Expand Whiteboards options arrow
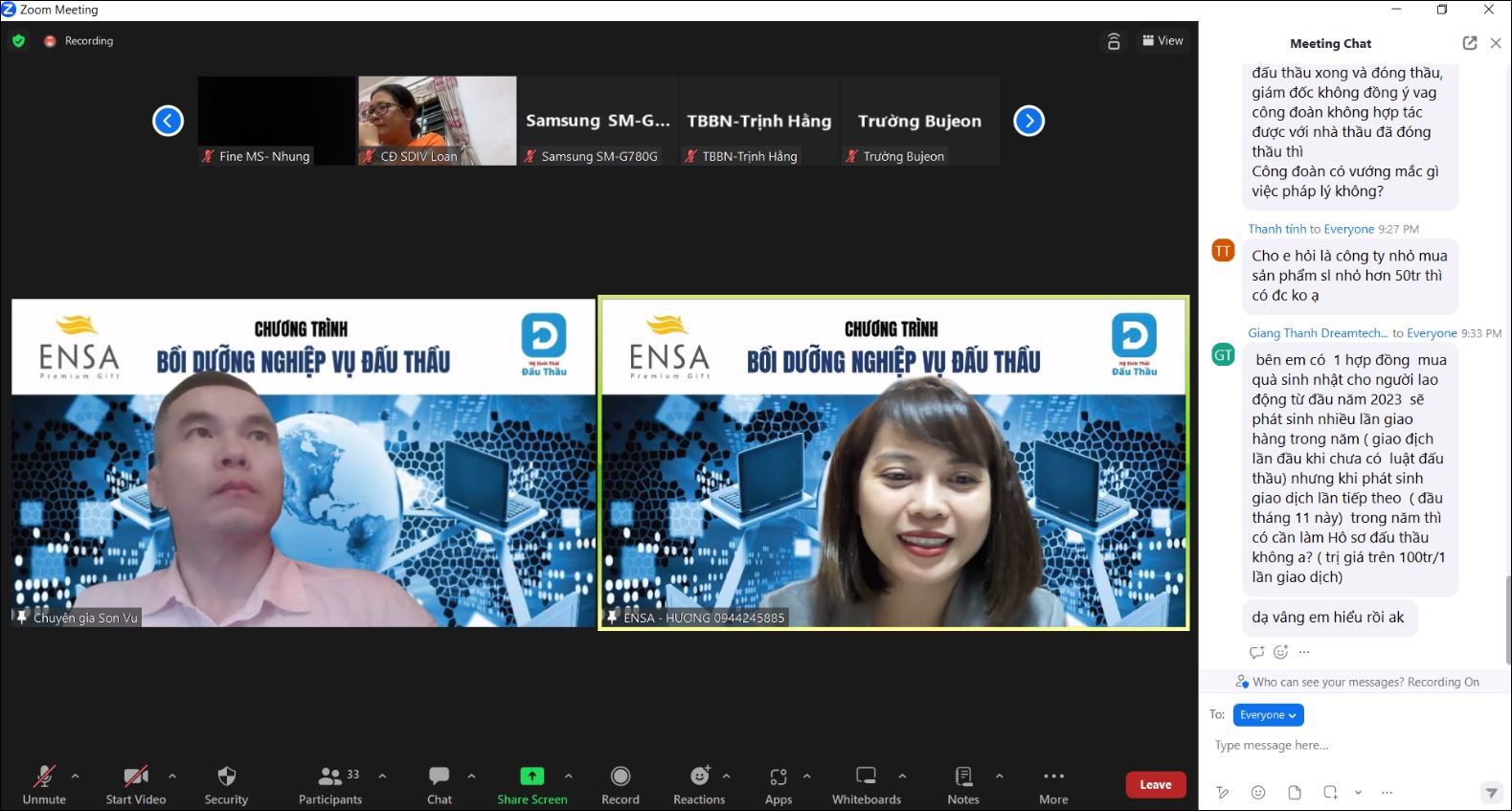 point(902,776)
